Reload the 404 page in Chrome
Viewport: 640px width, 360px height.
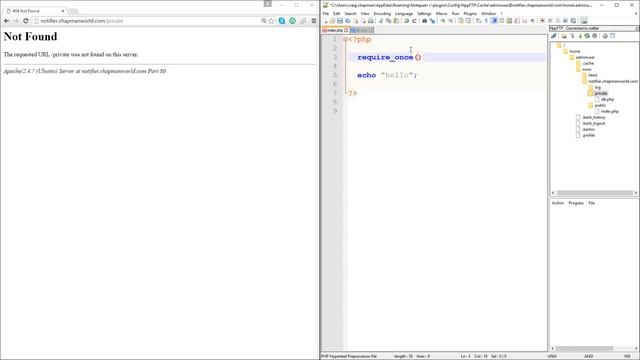(26, 21)
